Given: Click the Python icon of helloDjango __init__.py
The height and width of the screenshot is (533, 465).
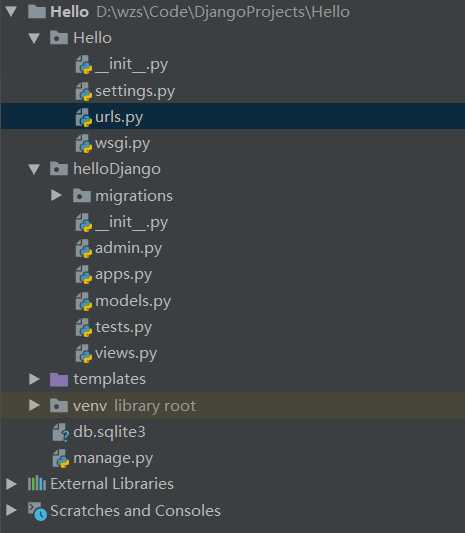Looking at the screenshot, I should (84, 222).
